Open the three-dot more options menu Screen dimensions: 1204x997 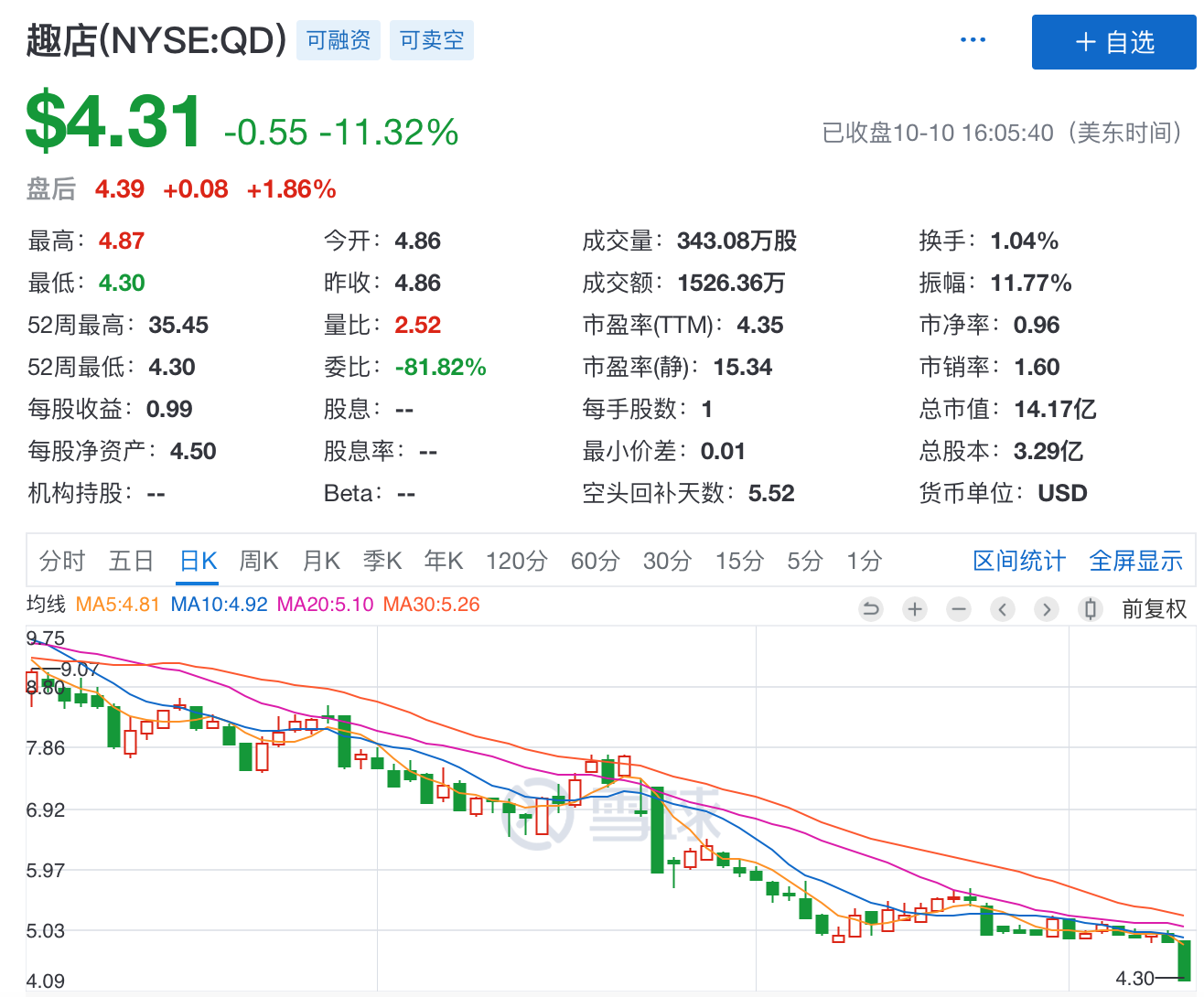(973, 40)
